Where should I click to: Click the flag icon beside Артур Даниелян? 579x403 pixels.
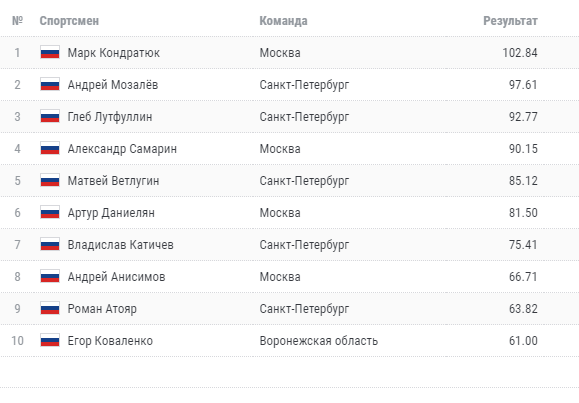(50, 212)
